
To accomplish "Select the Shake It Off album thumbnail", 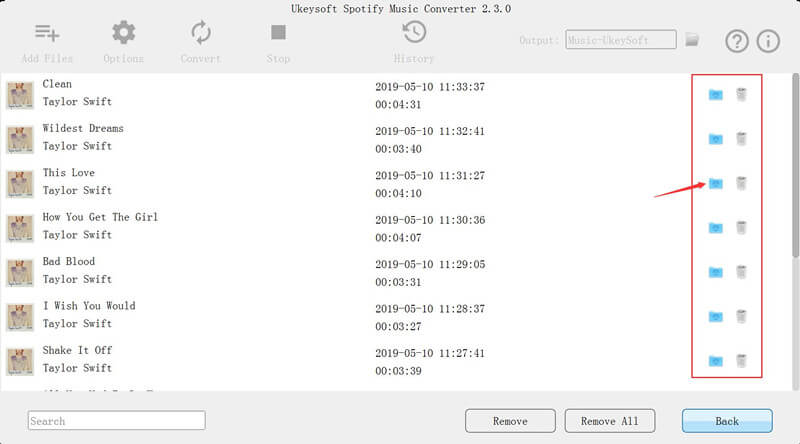I will (20, 361).
